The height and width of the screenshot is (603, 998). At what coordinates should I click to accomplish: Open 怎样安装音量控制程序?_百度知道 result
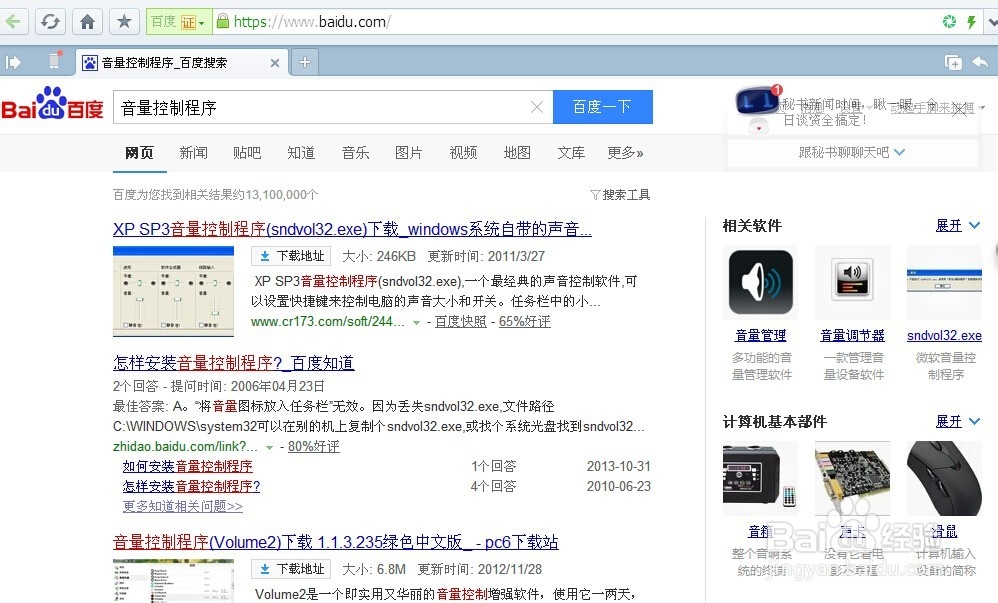234,363
